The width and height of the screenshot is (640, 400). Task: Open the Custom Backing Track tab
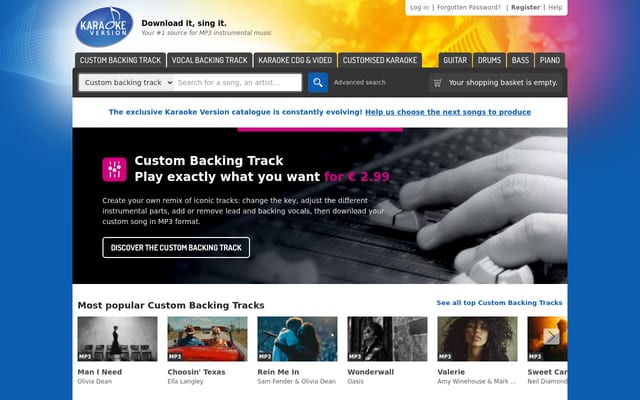pyautogui.click(x=120, y=60)
